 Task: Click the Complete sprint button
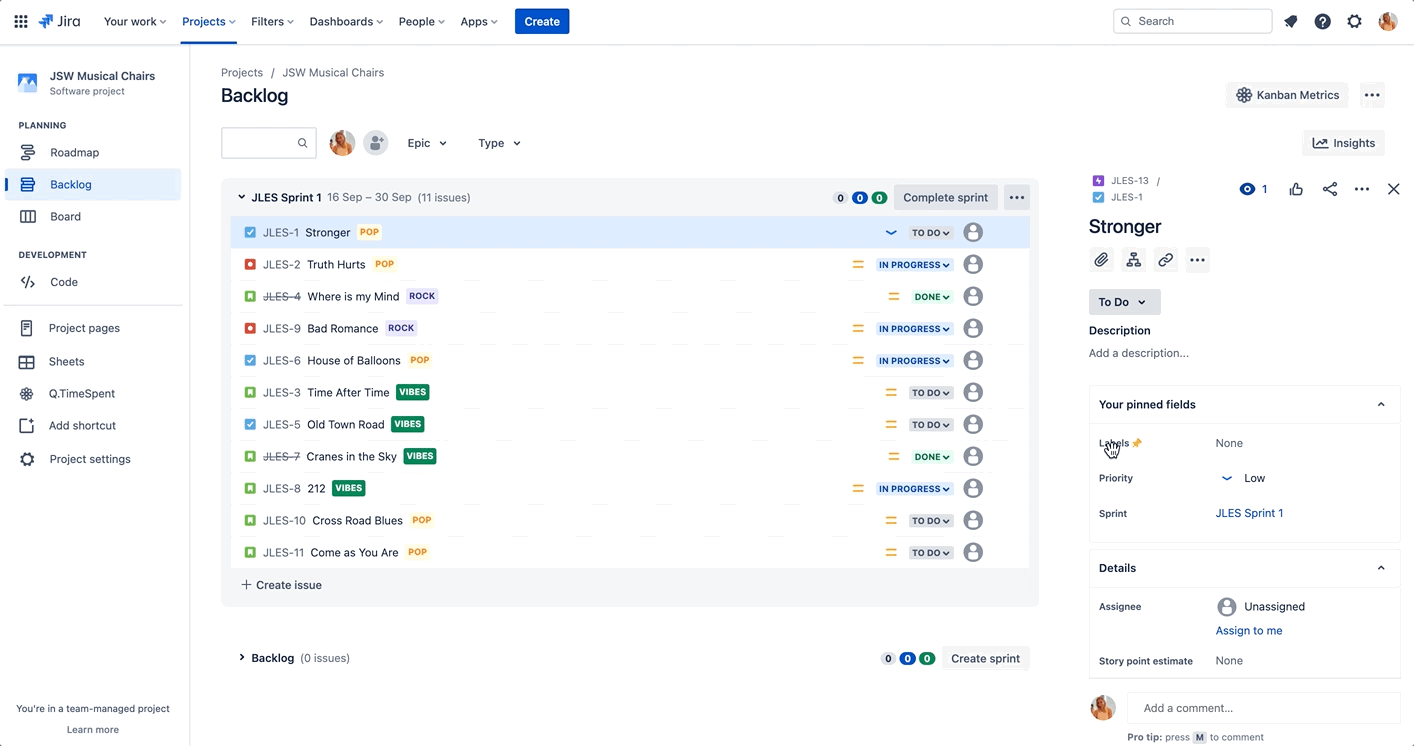[x=945, y=197]
